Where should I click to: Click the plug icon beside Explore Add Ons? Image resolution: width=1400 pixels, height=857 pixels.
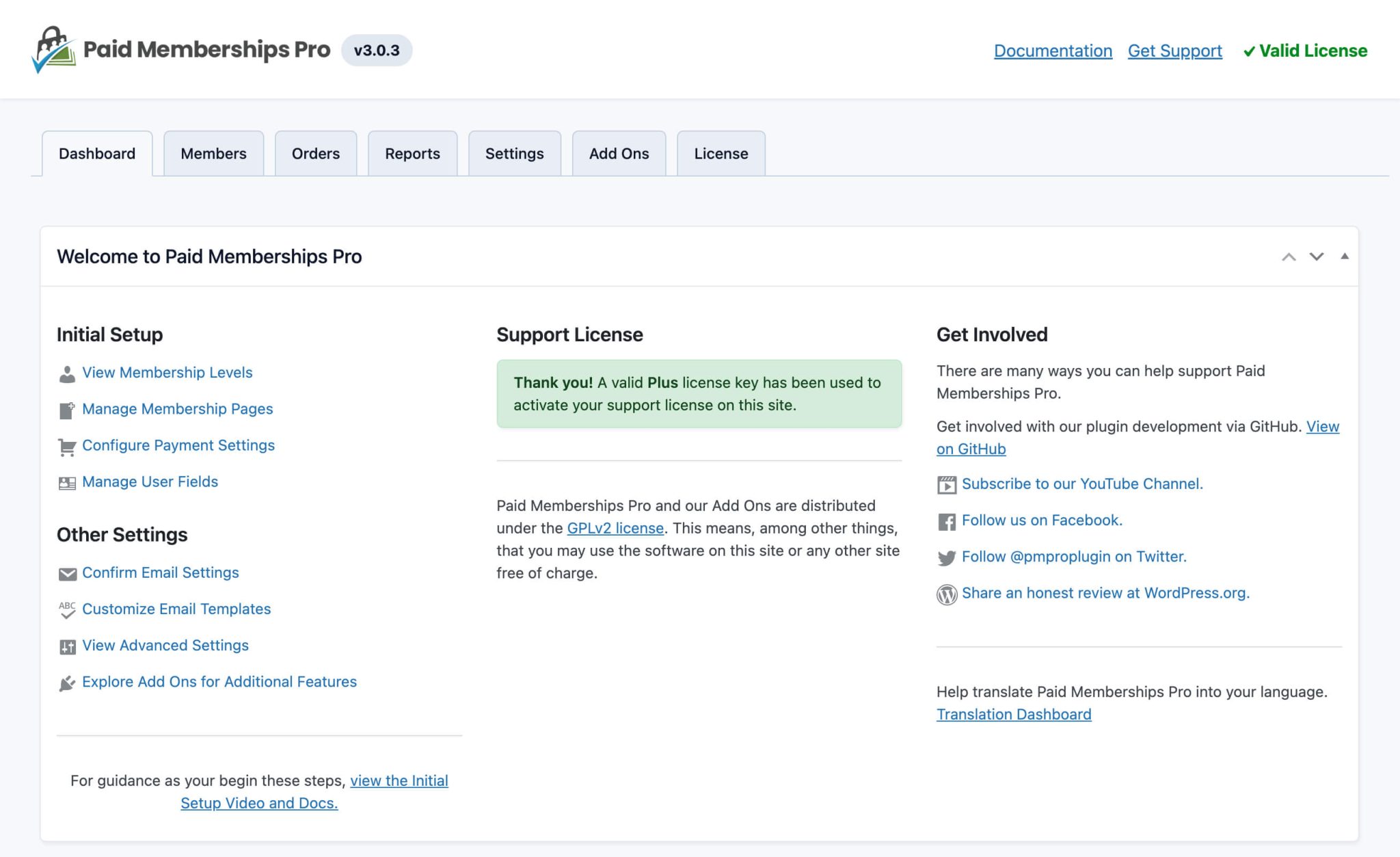click(x=67, y=683)
